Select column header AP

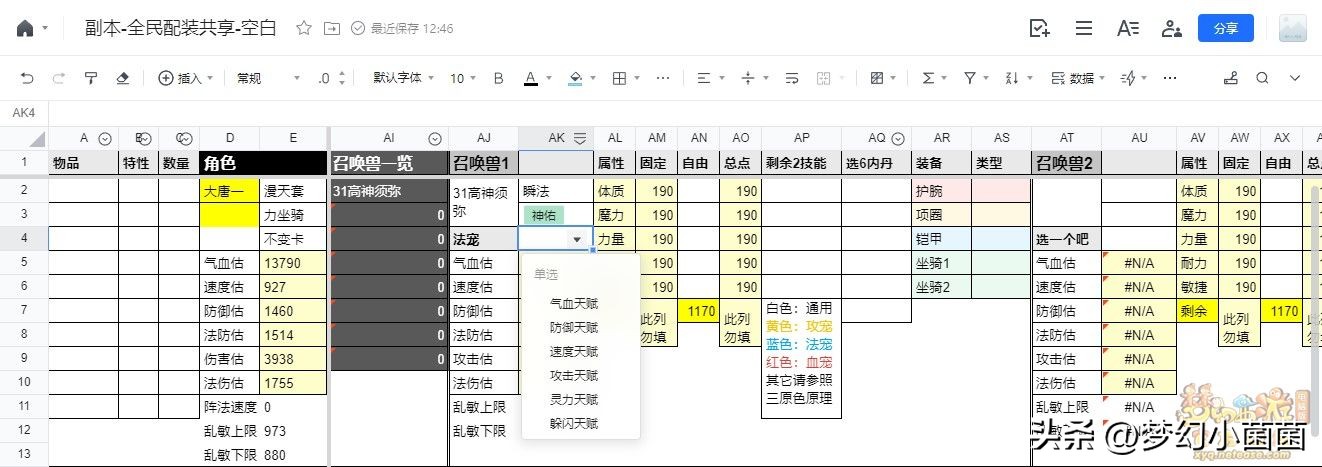tap(801, 139)
